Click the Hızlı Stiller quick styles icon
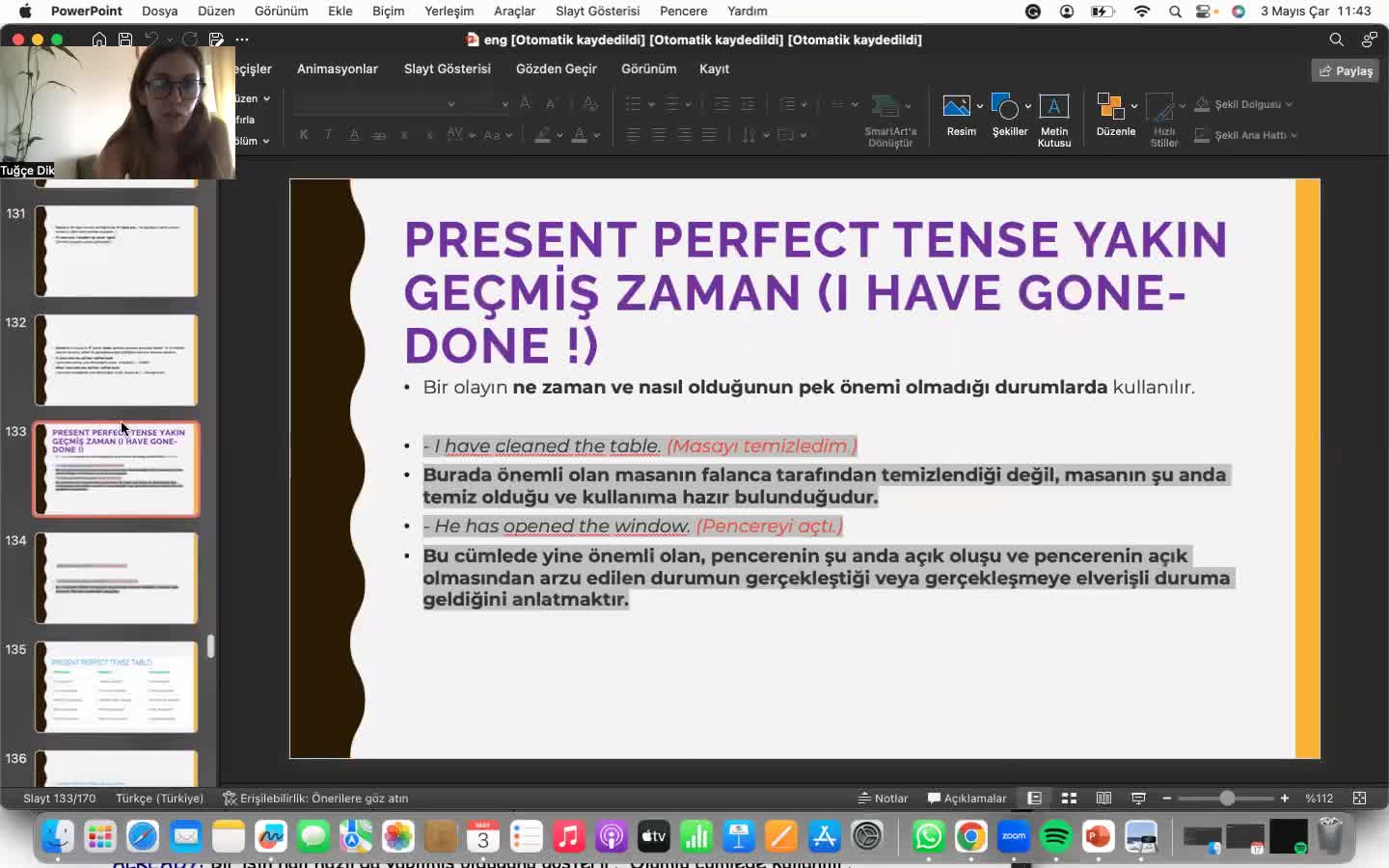Screen dimensions: 1389x868 [x=1159, y=106]
